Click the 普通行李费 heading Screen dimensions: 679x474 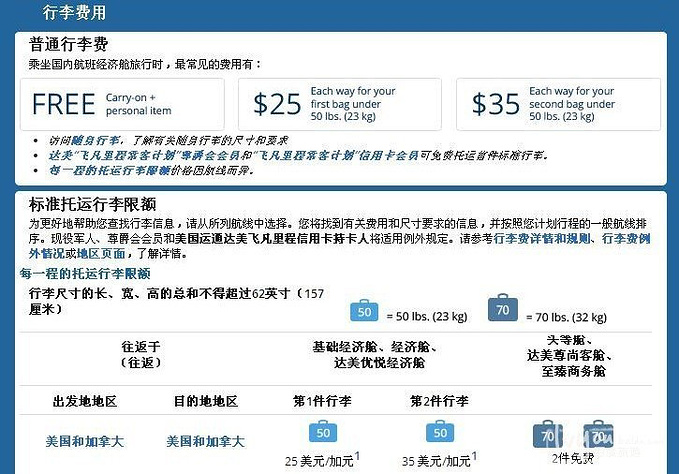click(68, 44)
